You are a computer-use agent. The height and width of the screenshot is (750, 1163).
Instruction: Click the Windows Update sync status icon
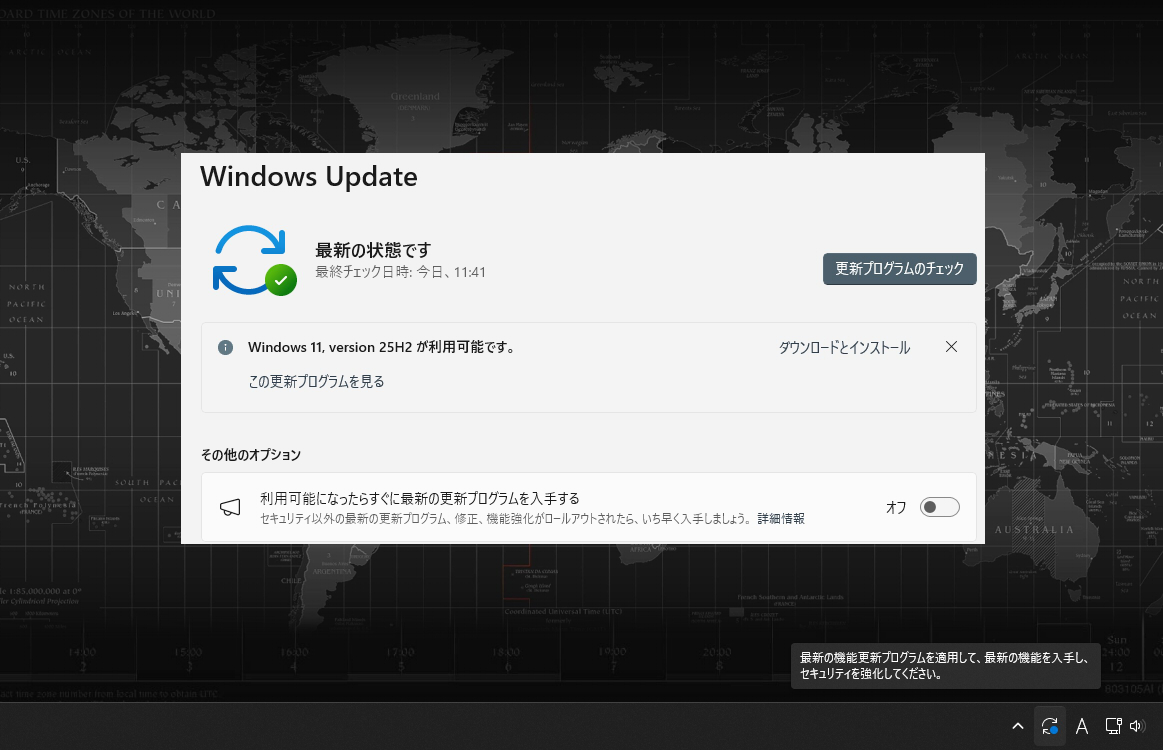(254, 260)
